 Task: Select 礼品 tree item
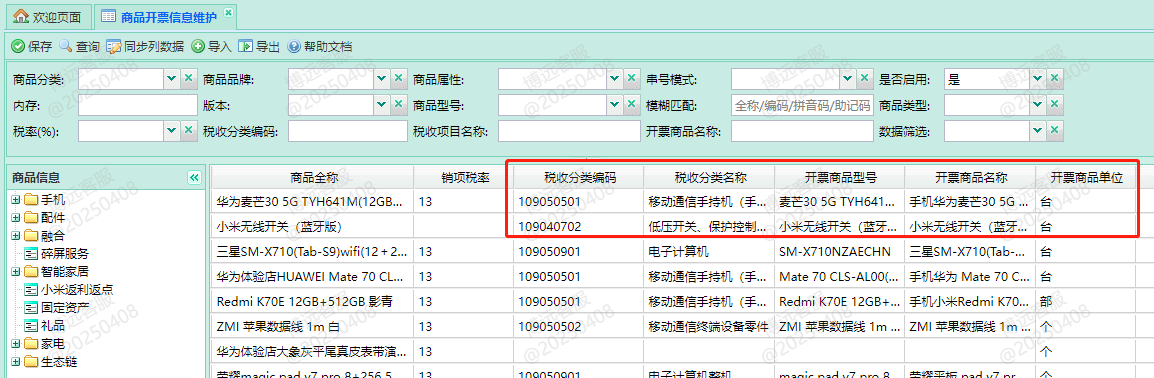[x=53, y=325]
